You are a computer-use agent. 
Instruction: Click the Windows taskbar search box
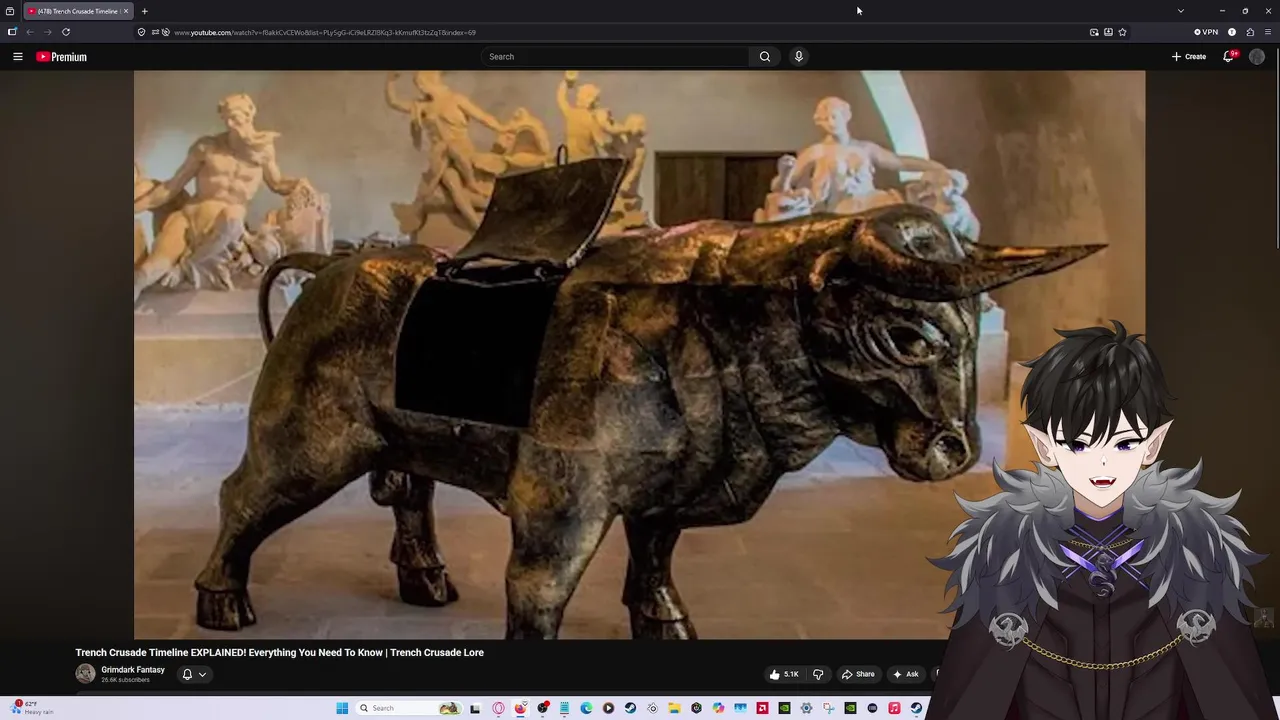click(408, 708)
